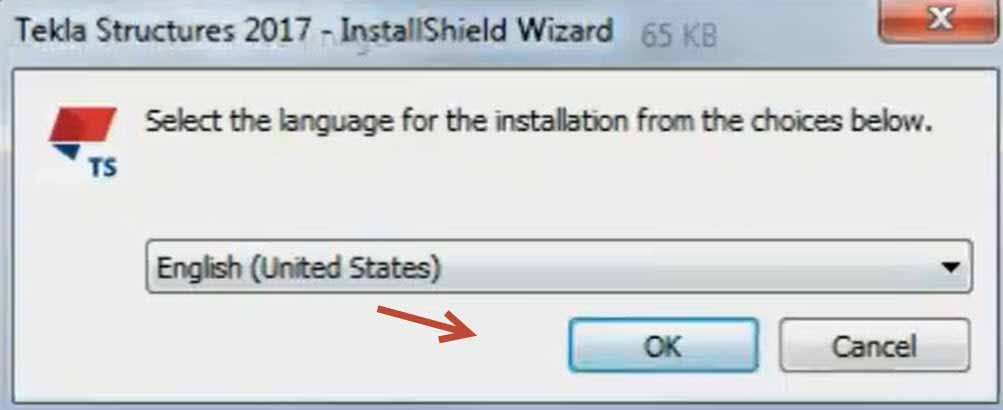1003x410 pixels.
Task: Click the 65 KB label behind the title bar
Action: (679, 37)
